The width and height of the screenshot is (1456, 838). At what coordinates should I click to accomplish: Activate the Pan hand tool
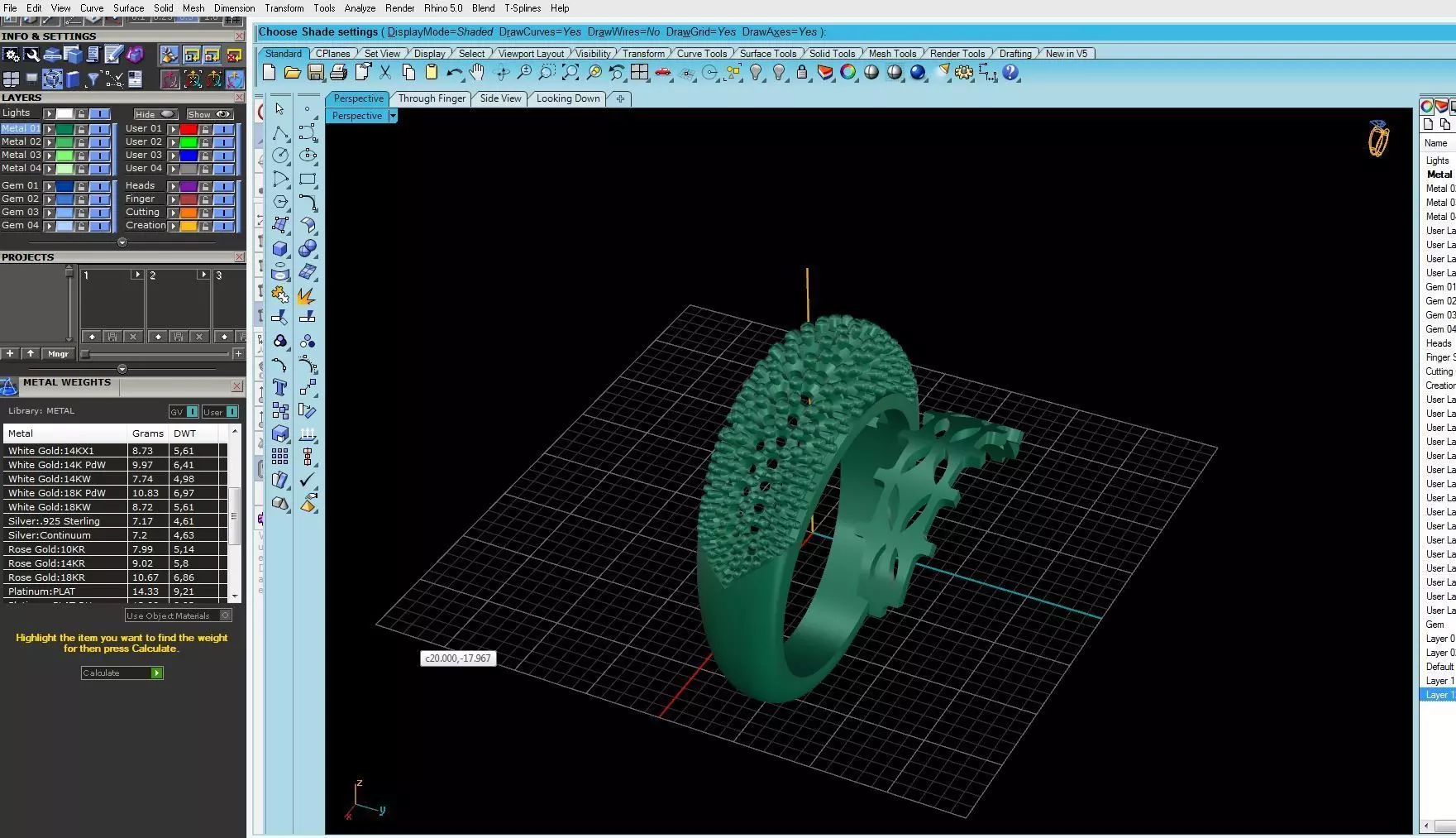click(477, 73)
